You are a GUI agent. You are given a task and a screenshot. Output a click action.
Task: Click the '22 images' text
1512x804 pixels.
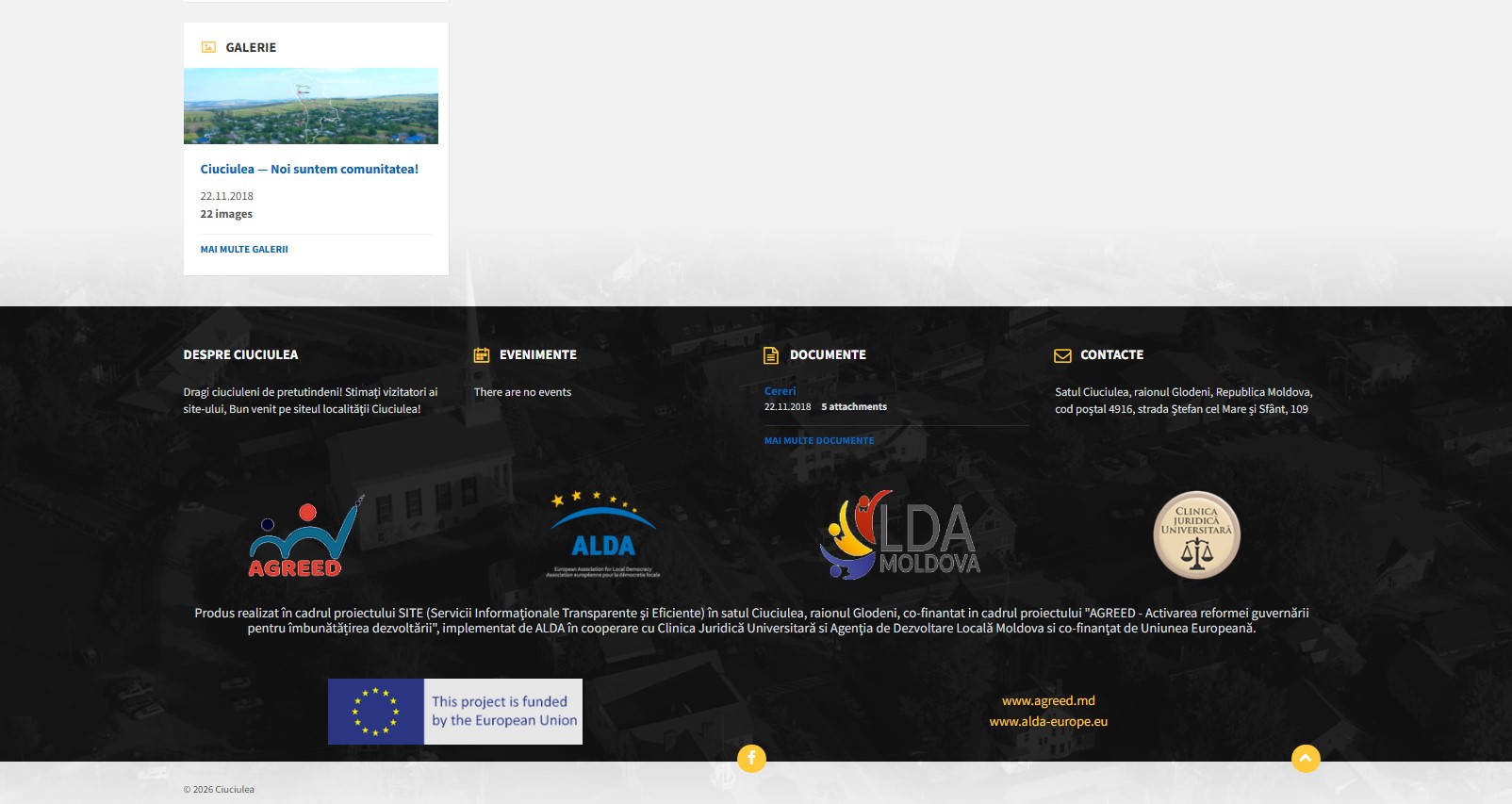tap(226, 214)
